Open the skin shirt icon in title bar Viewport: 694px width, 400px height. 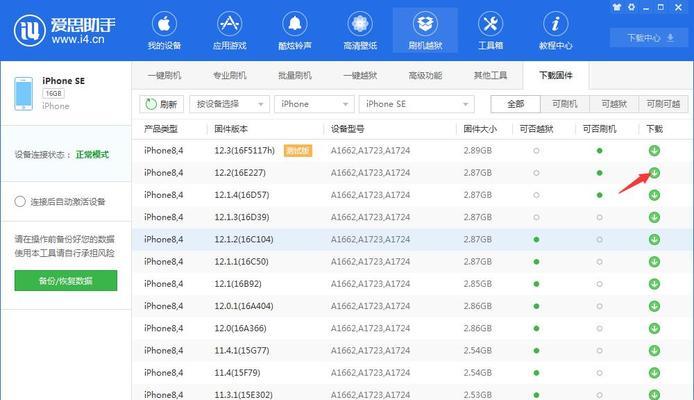point(617,7)
